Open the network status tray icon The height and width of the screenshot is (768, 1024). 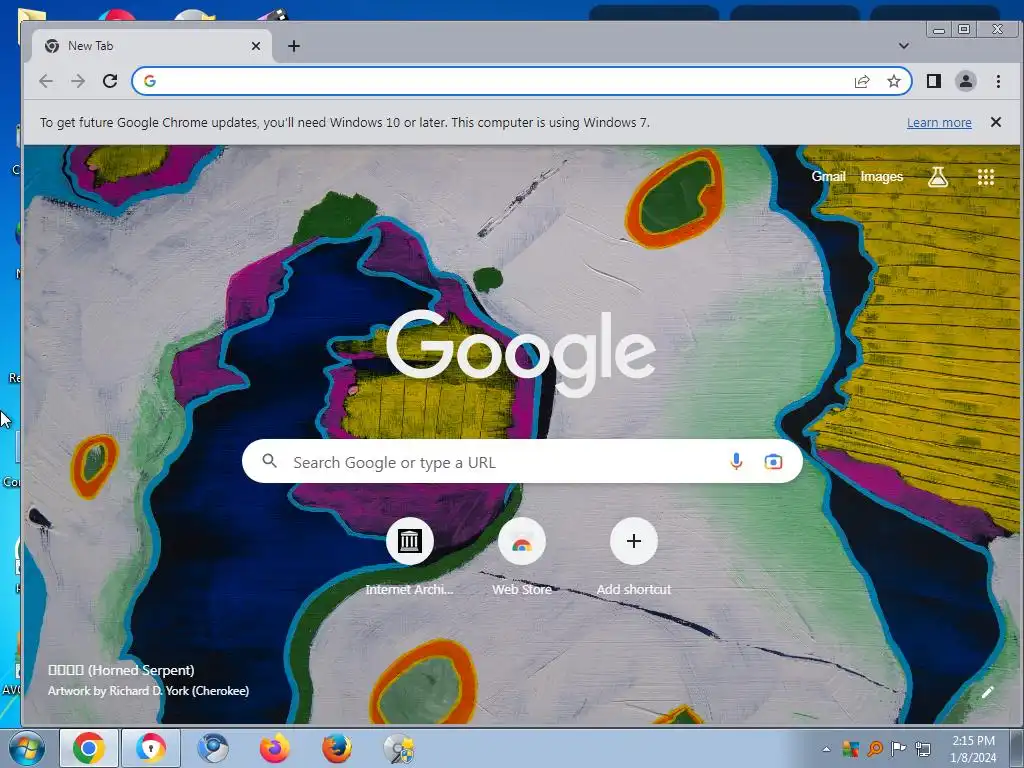[923, 748]
